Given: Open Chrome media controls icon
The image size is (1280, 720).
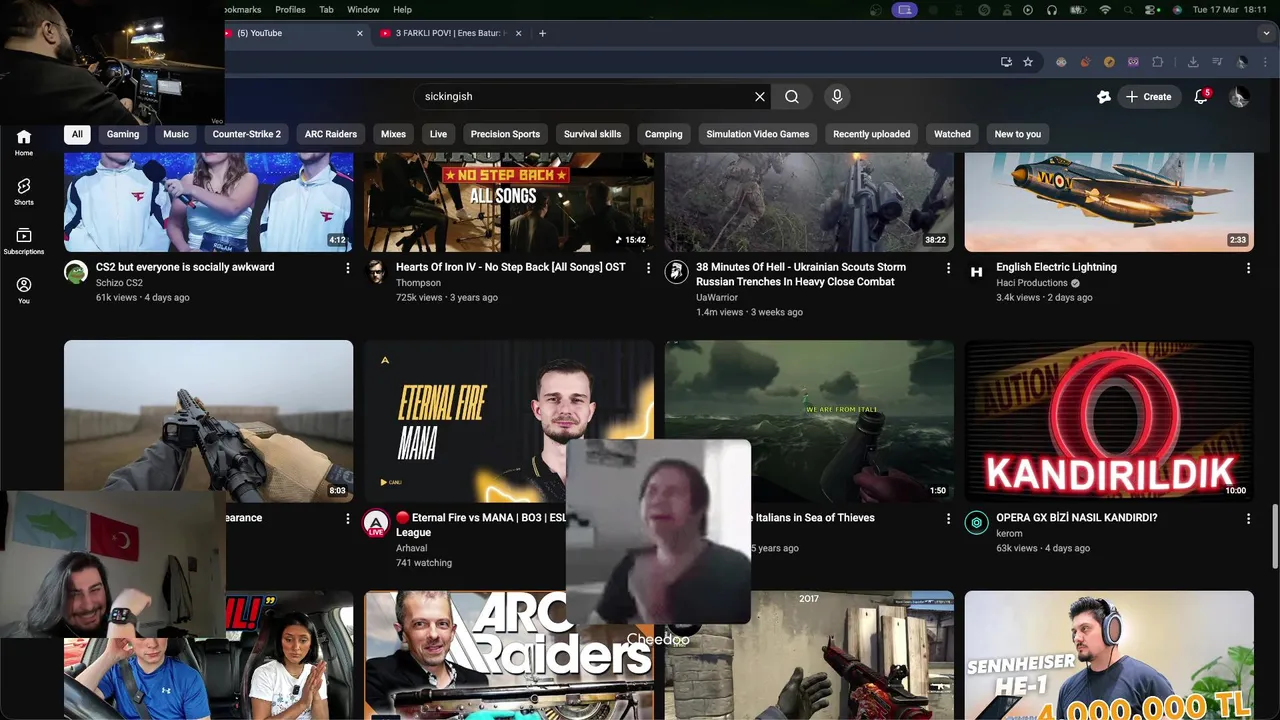Looking at the screenshot, I should click(x=1217, y=62).
